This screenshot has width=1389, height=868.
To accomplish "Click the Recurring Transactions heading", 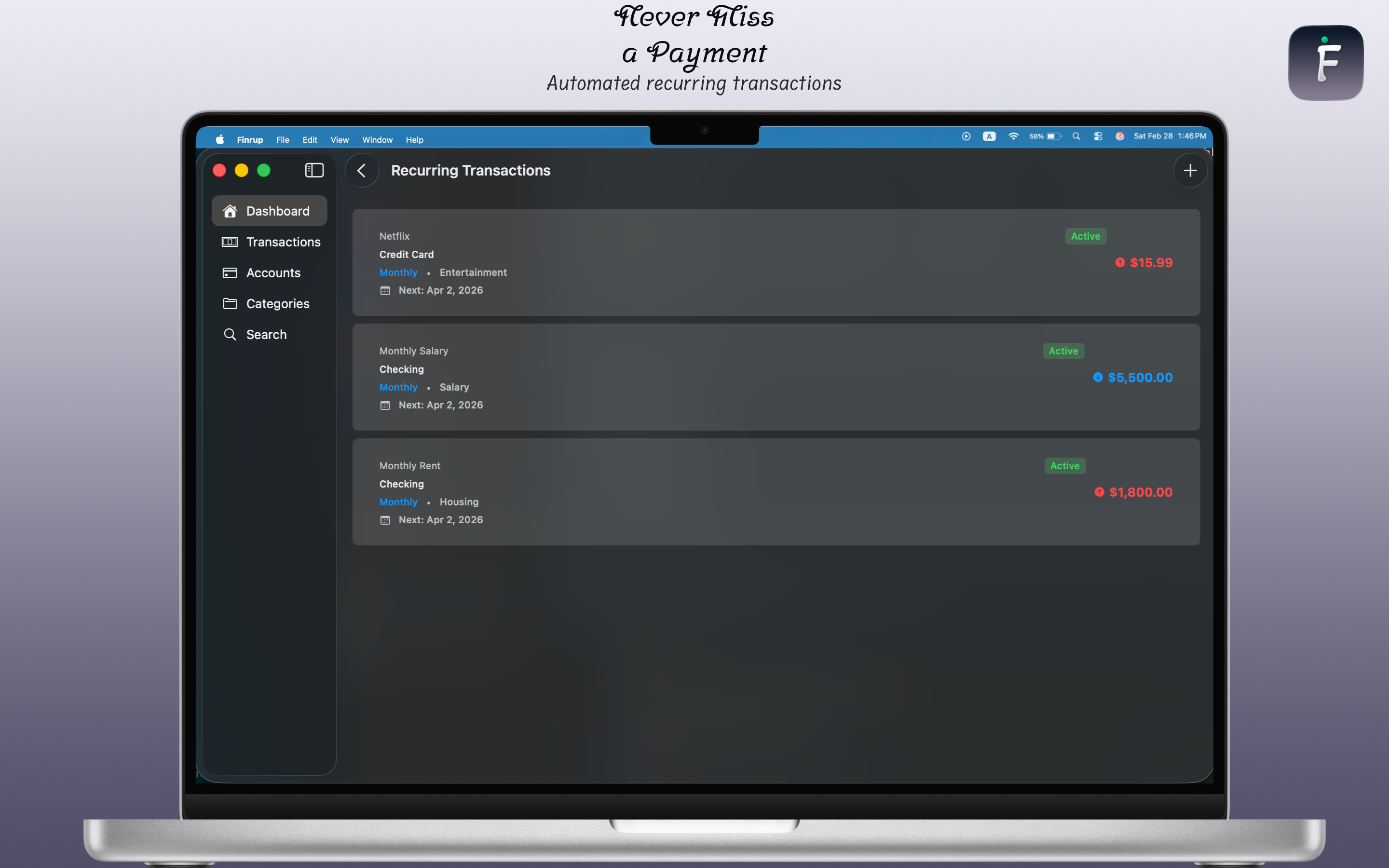I will pos(471,171).
